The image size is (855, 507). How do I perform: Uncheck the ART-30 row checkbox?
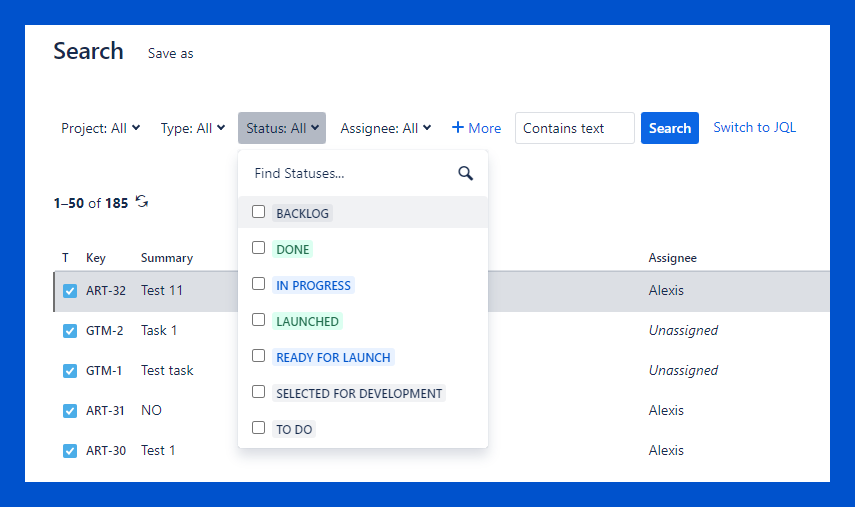pos(70,451)
